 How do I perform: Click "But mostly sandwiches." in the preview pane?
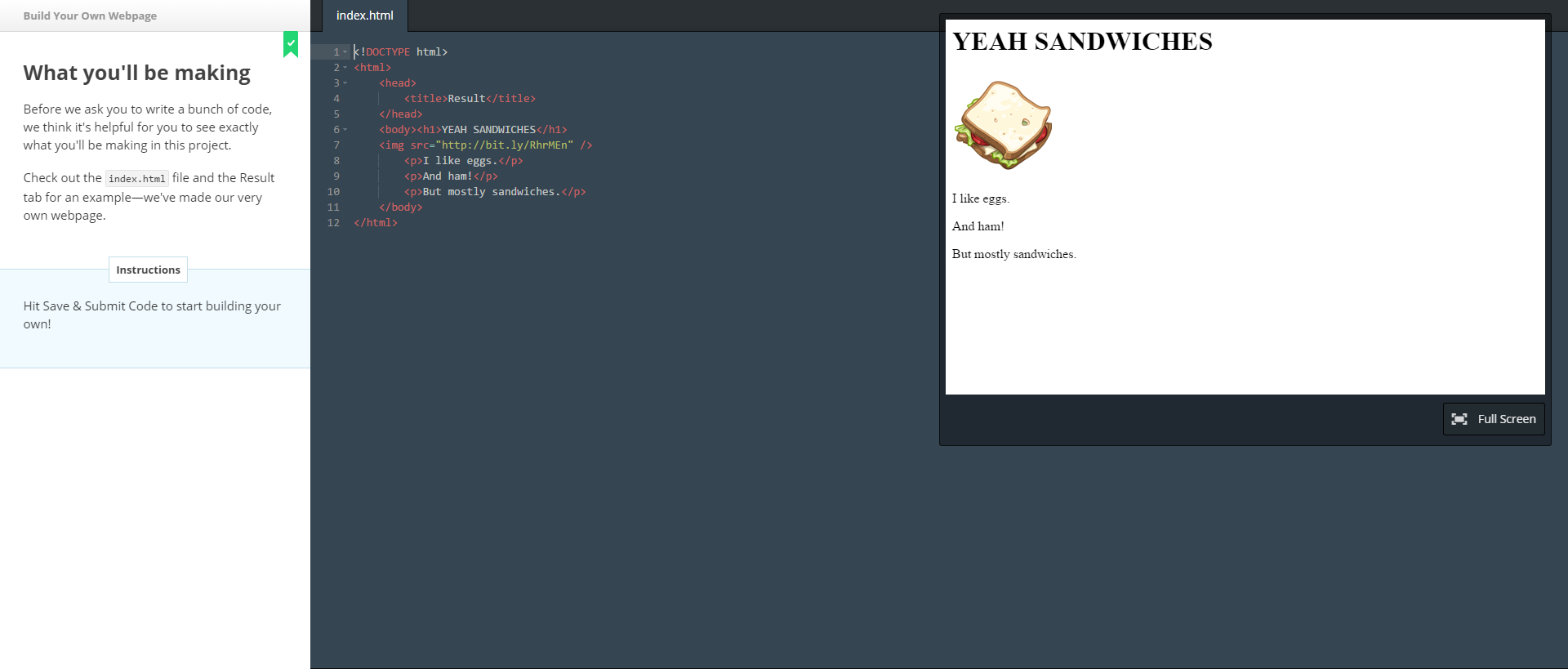point(1013,254)
